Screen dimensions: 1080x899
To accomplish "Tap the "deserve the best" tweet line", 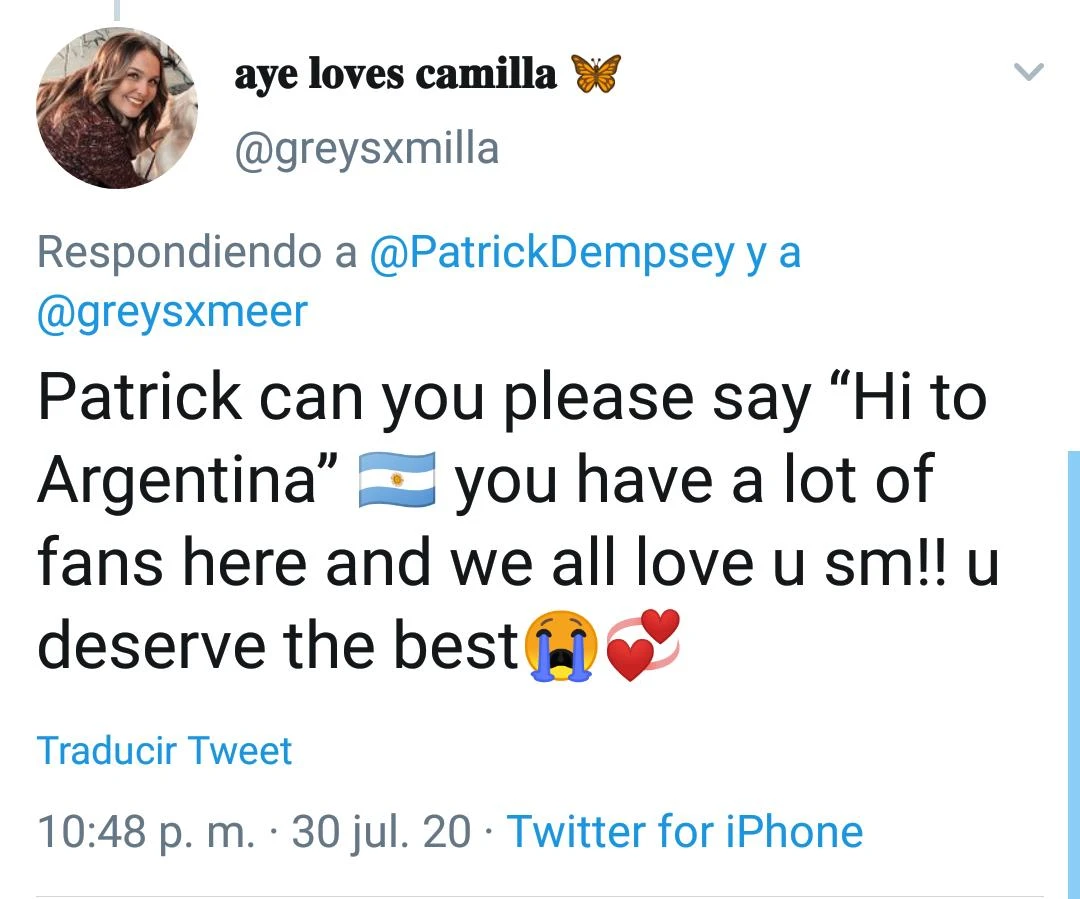I will coord(277,647).
